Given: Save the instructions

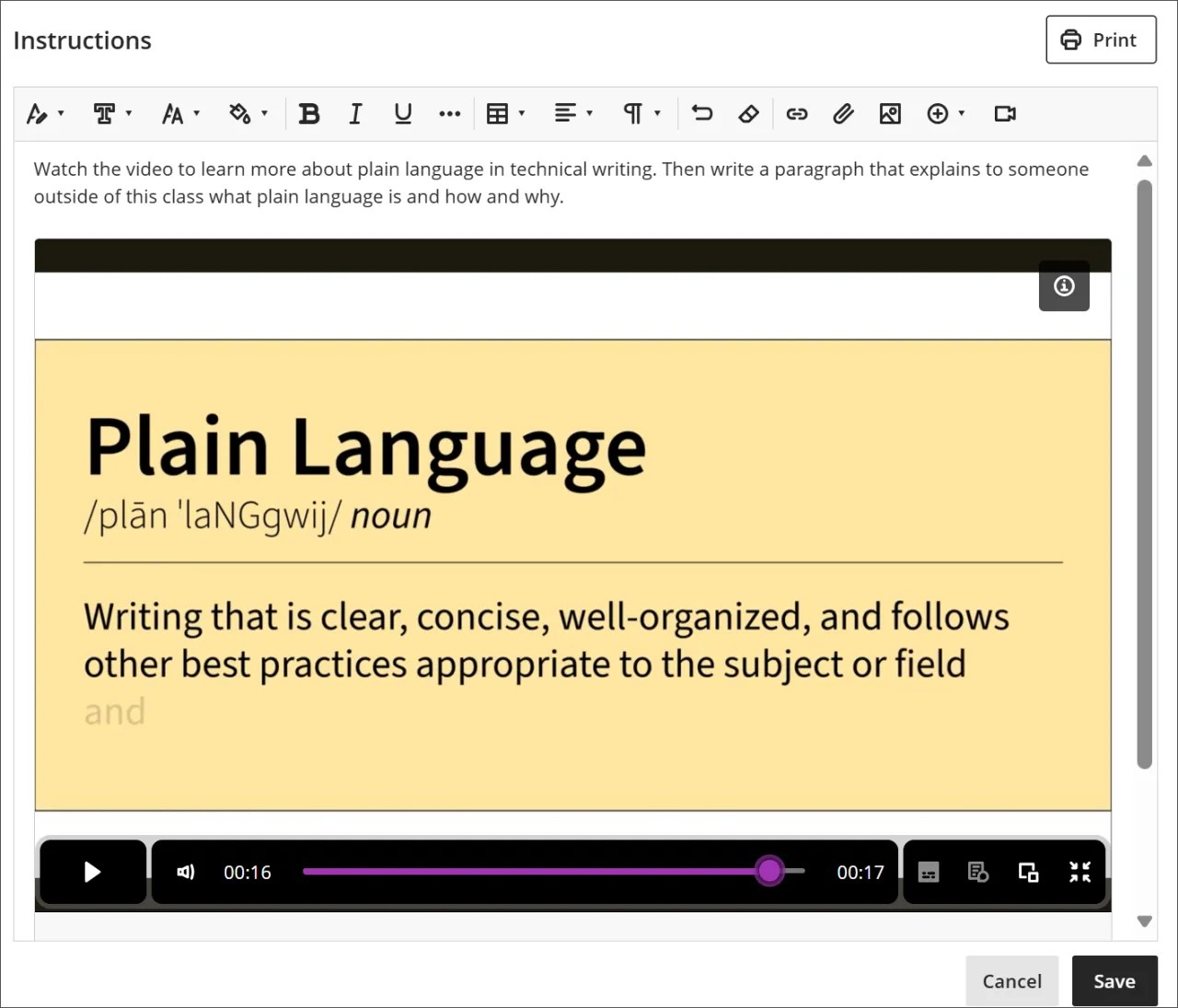Looking at the screenshot, I should pyautogui.click(x=1114, y=980).
